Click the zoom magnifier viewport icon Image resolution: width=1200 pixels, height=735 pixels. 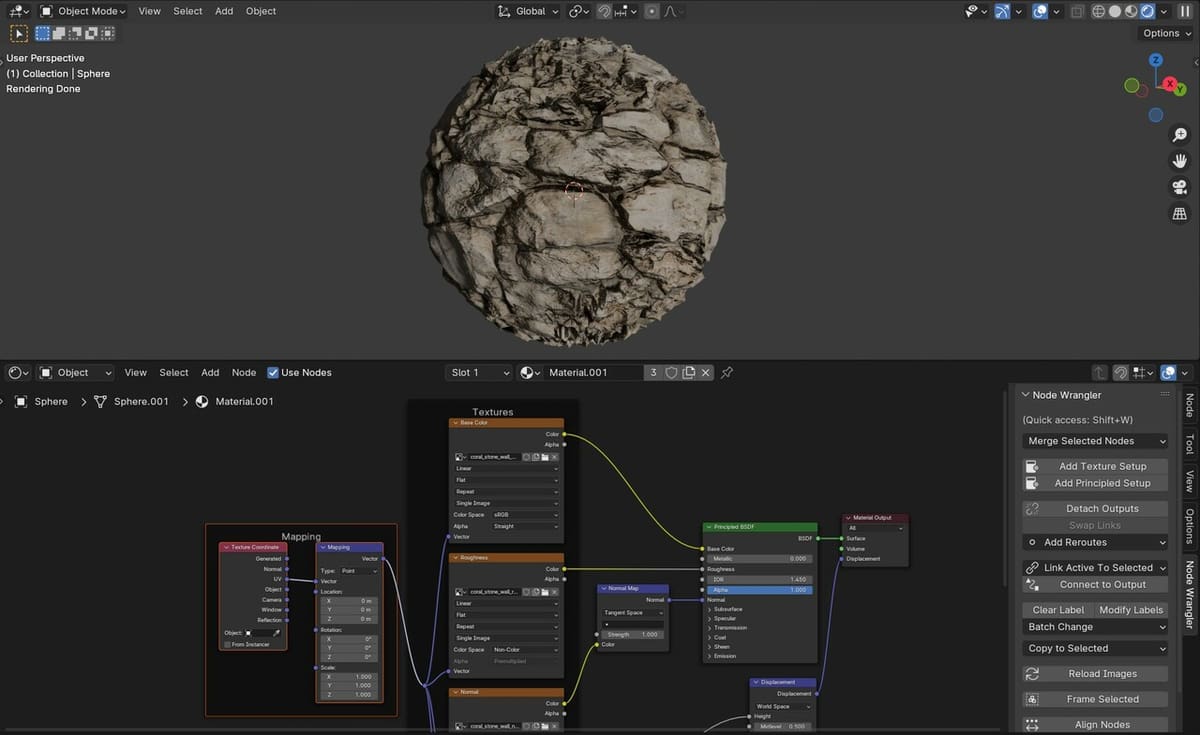(1180, 135)
